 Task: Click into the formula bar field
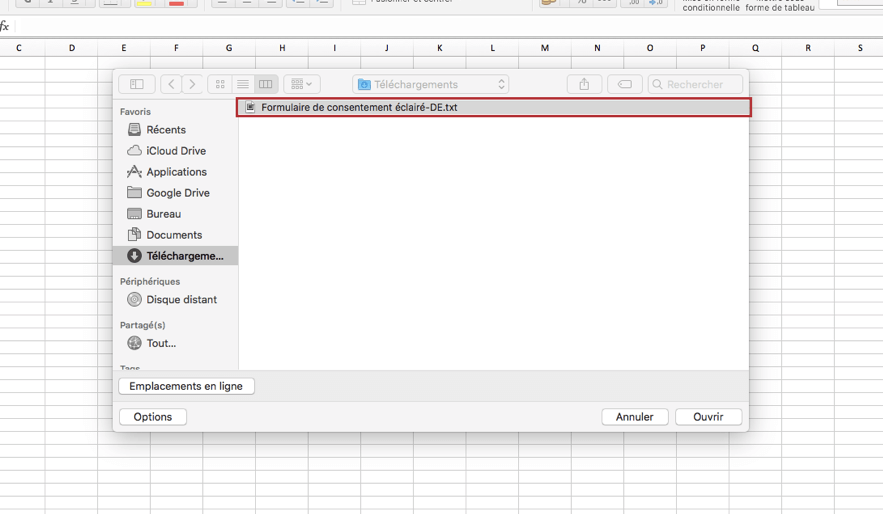click(451, 26)
